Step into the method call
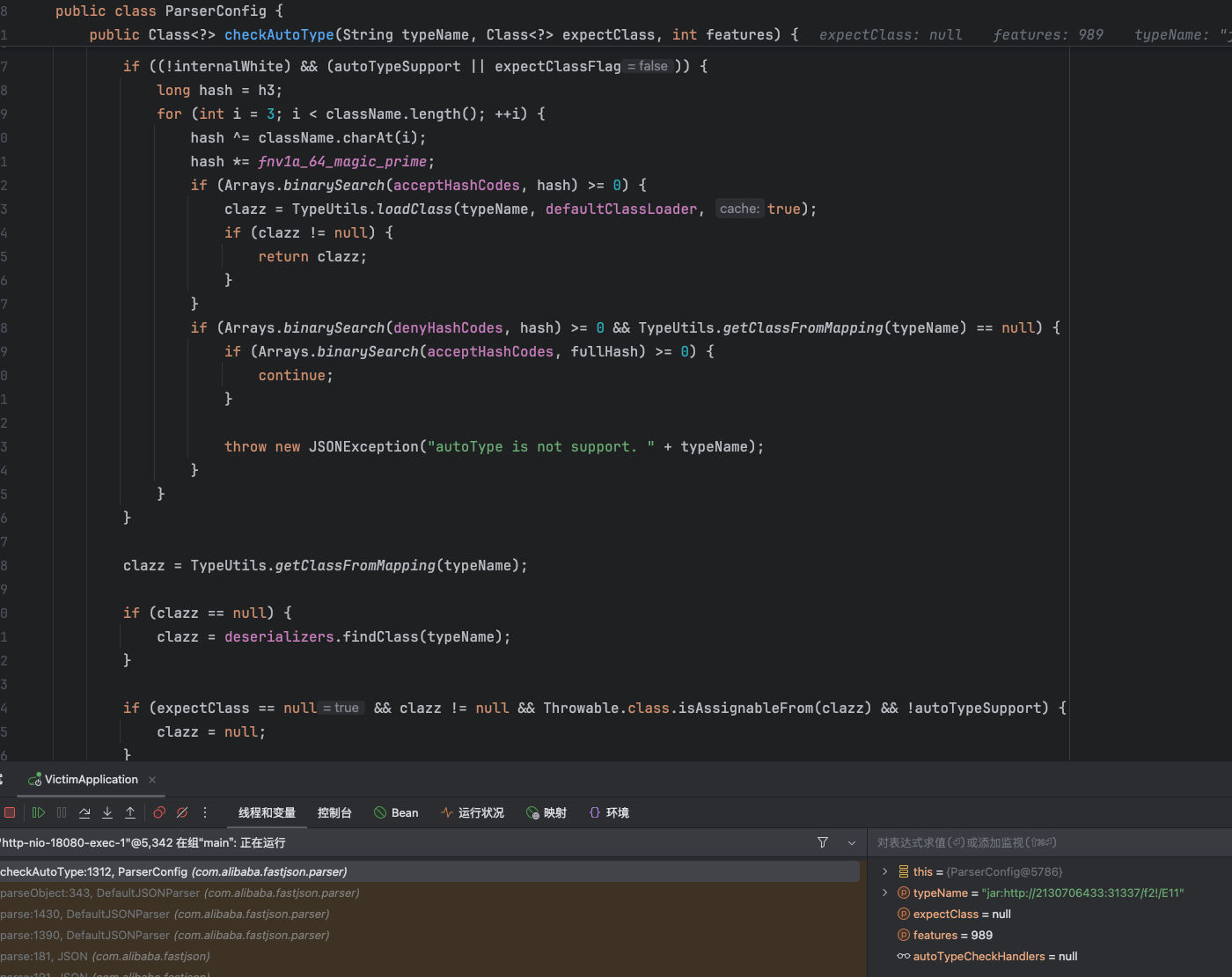 tap(107, 812)
